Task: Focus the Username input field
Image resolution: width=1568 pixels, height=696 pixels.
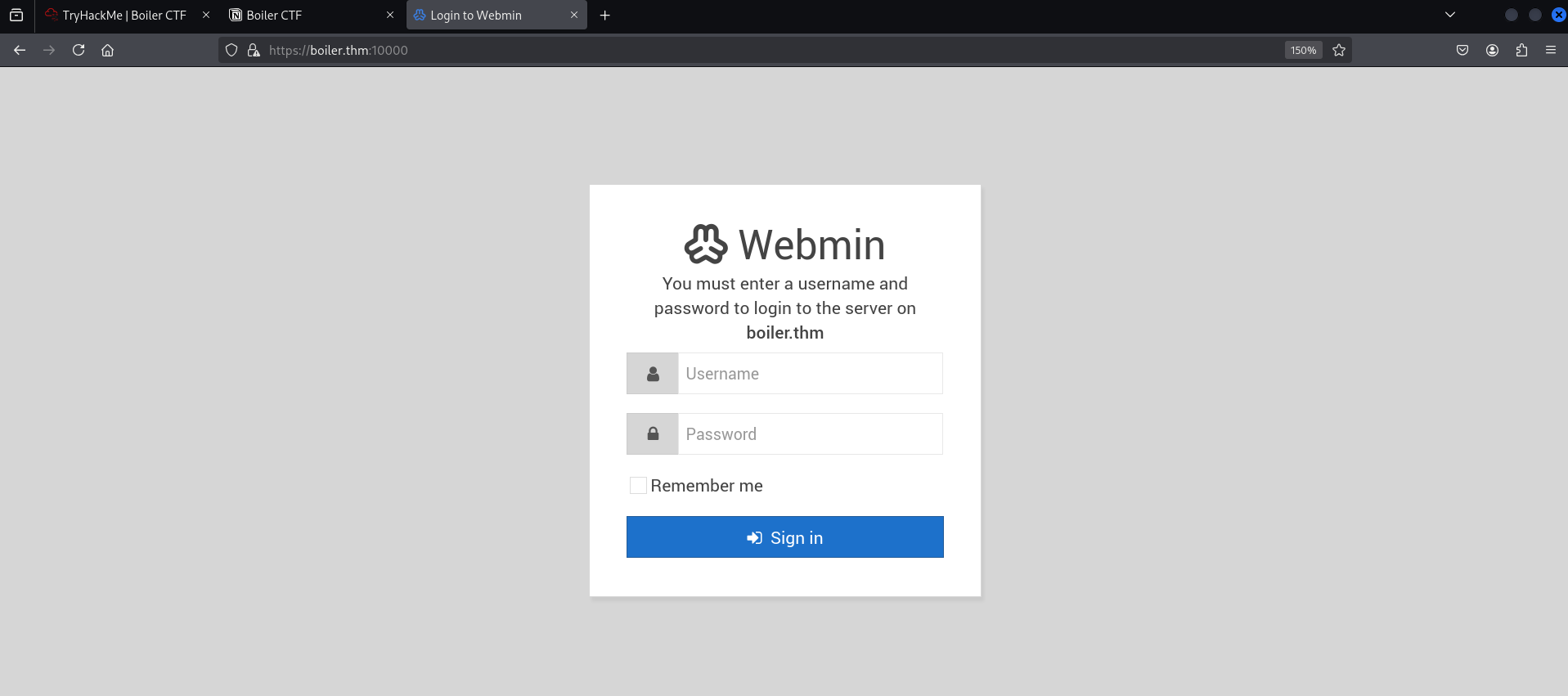Action: [809, 374]
